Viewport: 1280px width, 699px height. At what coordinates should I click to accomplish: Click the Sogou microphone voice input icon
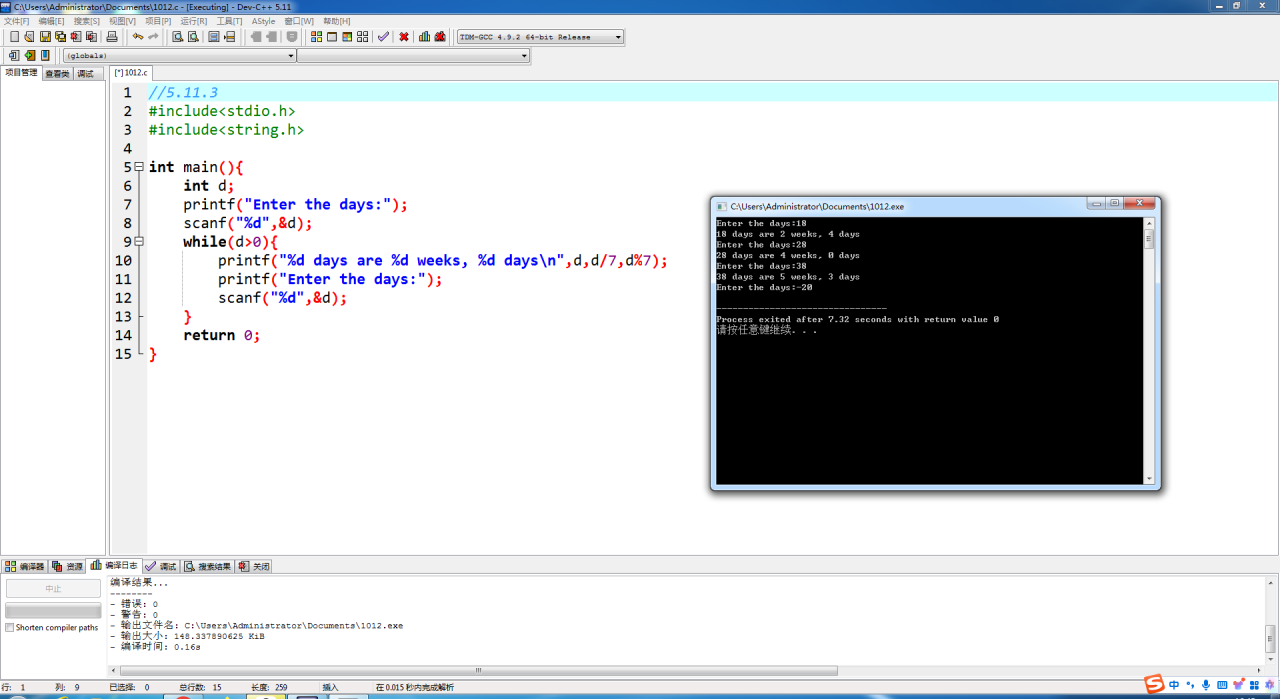pyautogui.click(x=1206, y=684)
